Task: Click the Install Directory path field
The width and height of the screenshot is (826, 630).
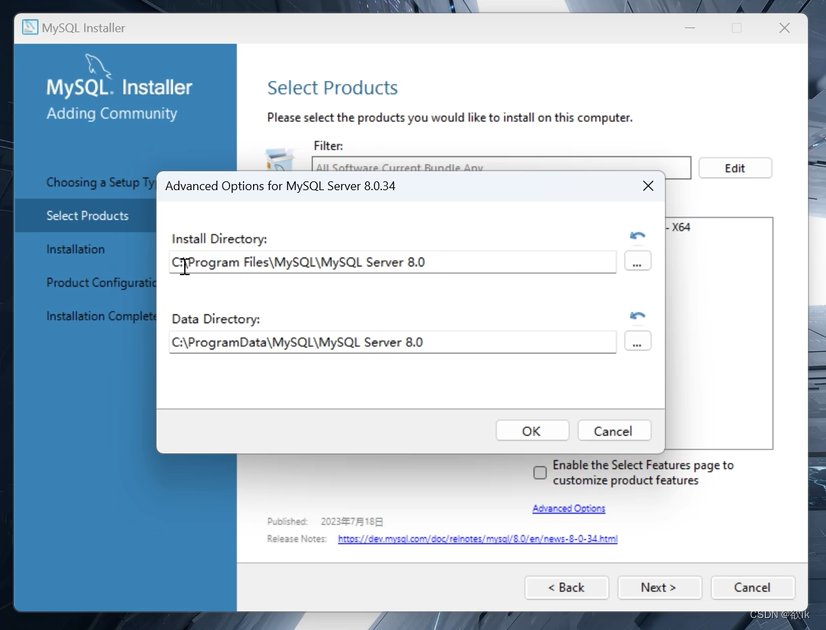Action: click(x=392, y=262)
